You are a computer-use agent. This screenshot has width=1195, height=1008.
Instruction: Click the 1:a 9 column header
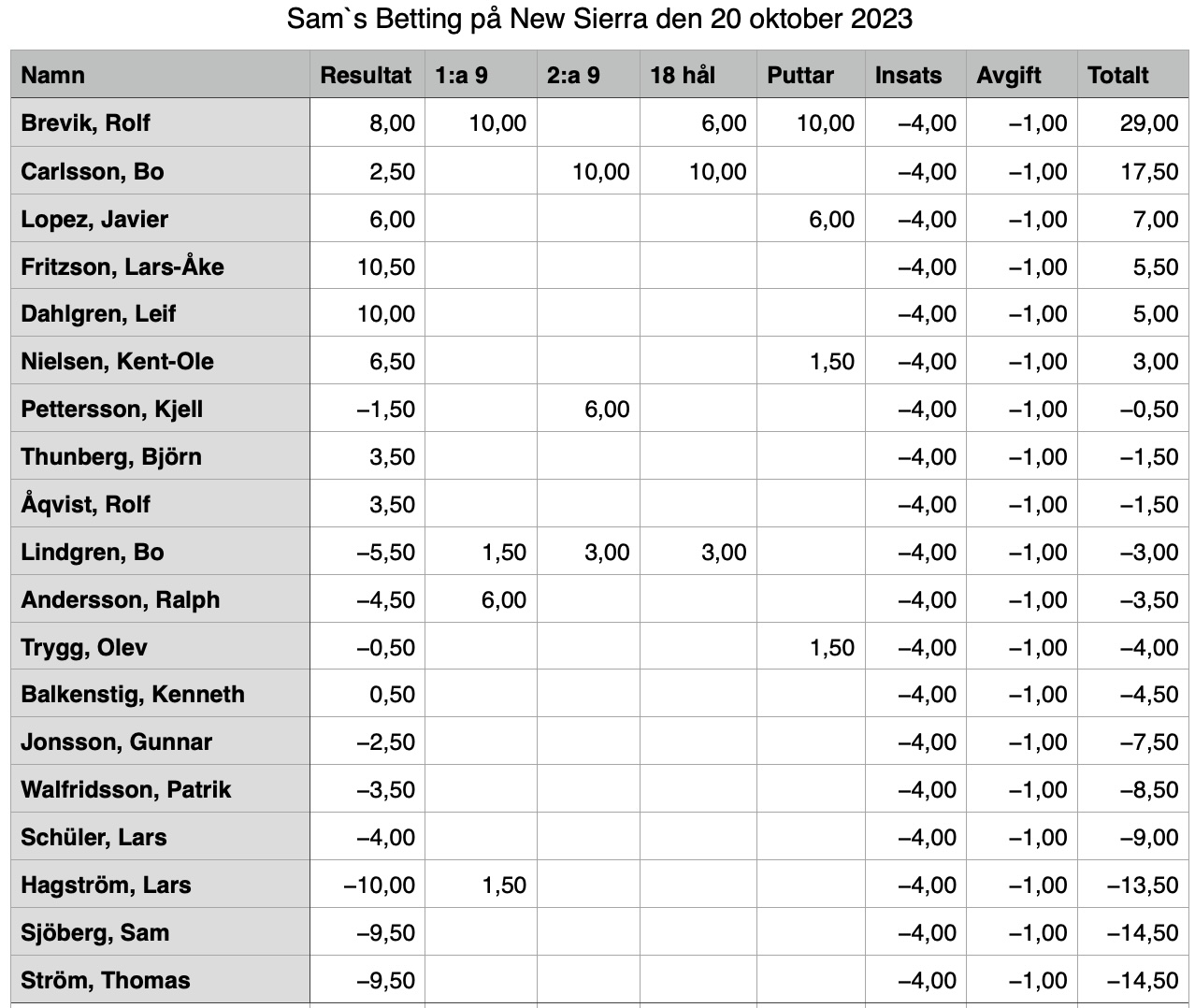click(x=481, y=75)
